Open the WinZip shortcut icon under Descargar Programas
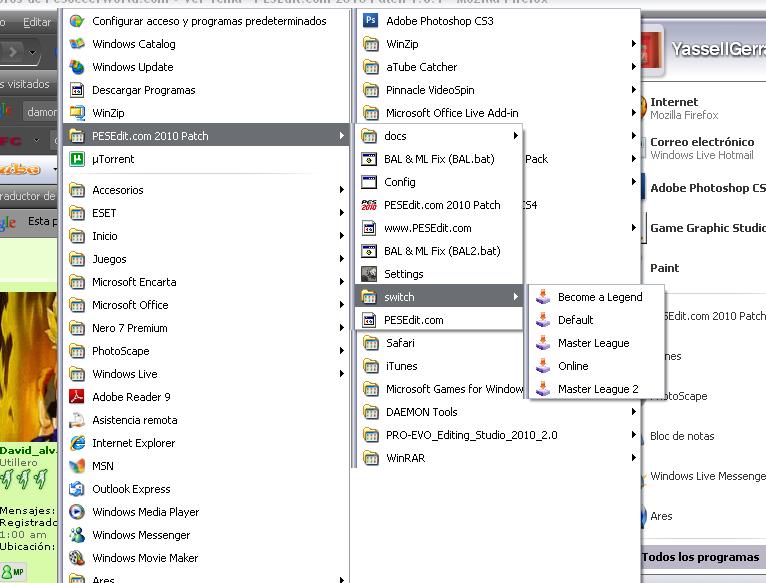The width and height of the screenshot is (766, 583). tap(77, 113)
